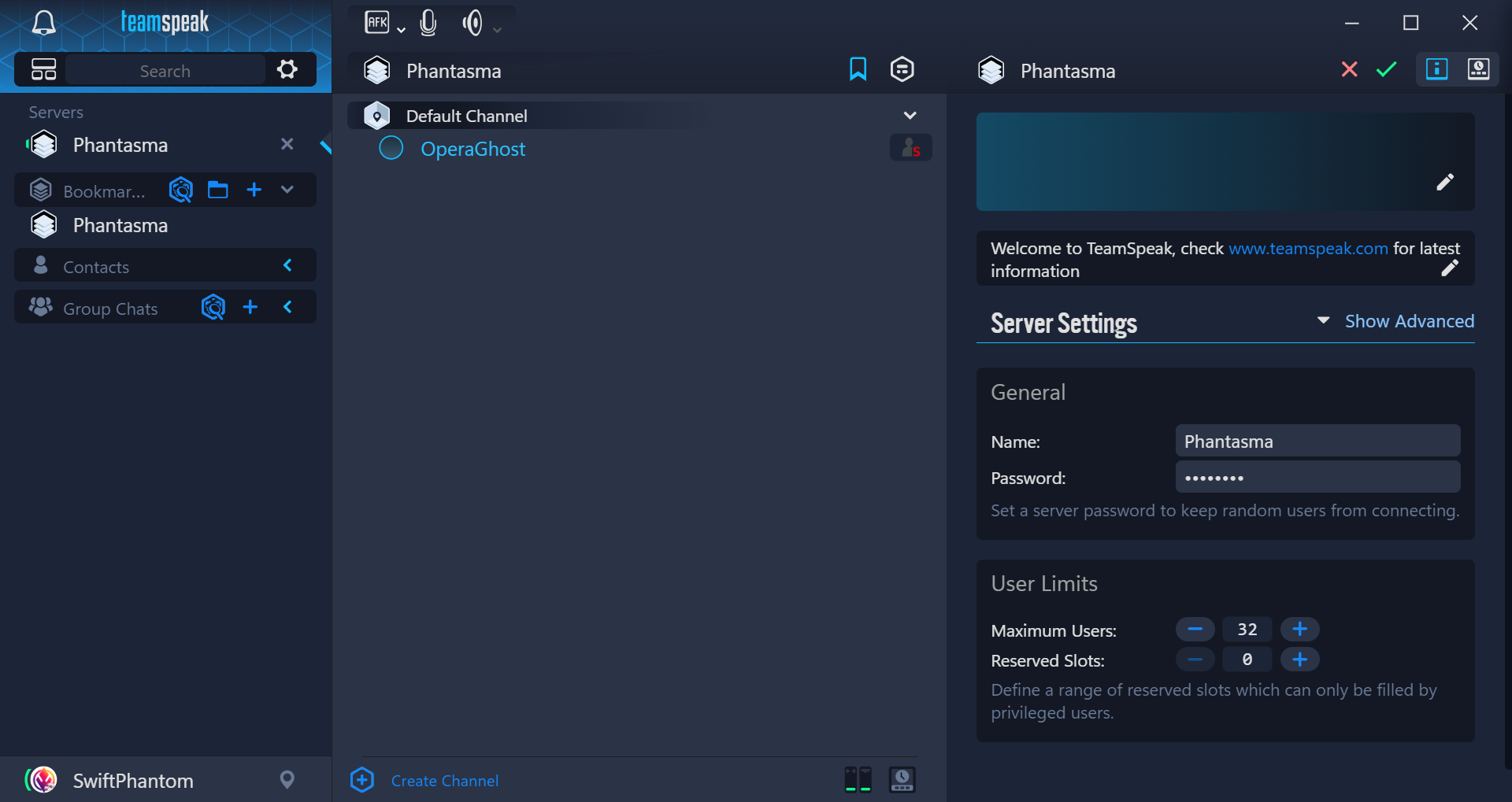This screenshot has height=802, width=1512.
Task: Increase Maximum Users with plus button
Action: pyautogui.click(x=1299, y=629)
